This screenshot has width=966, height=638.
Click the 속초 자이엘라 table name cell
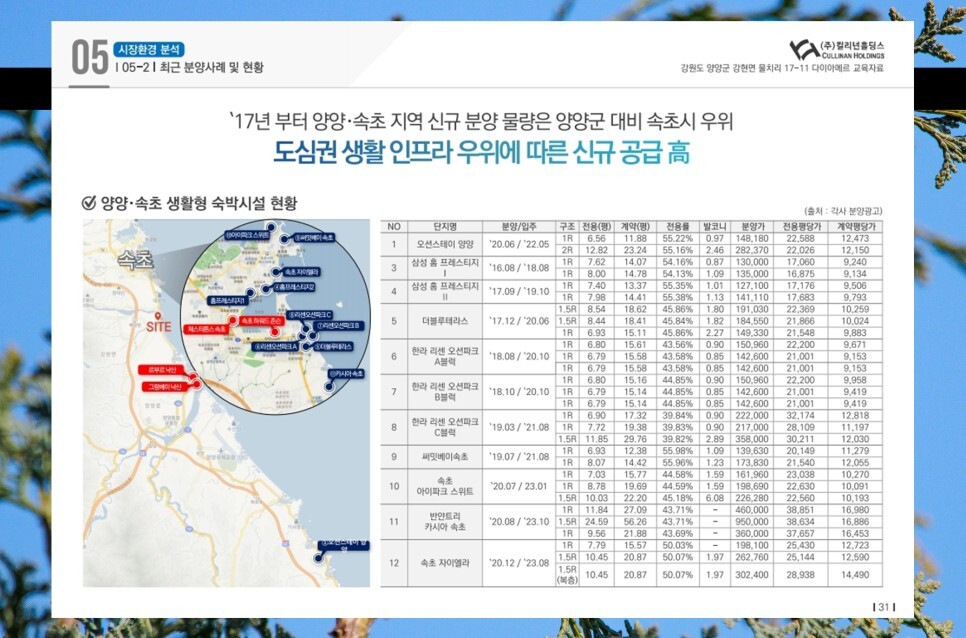coord(445,563)
